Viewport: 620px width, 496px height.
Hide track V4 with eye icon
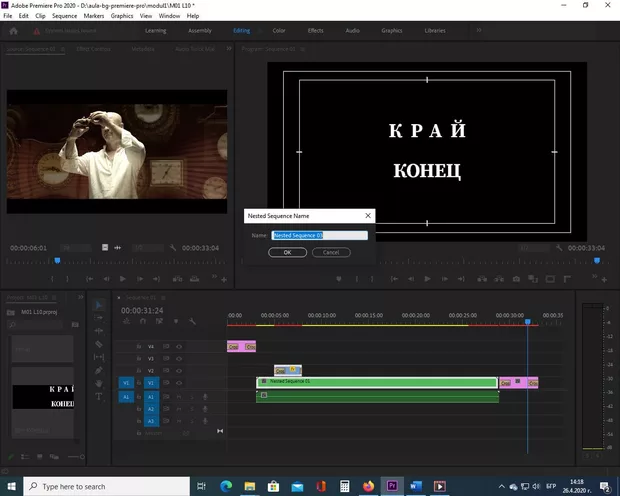179,346
